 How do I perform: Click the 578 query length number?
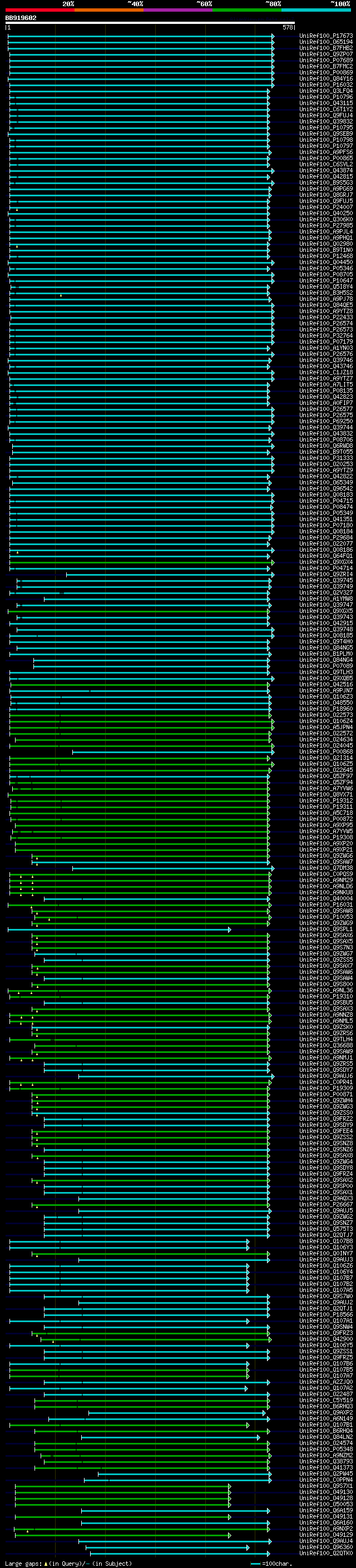[x=287, y=27]
